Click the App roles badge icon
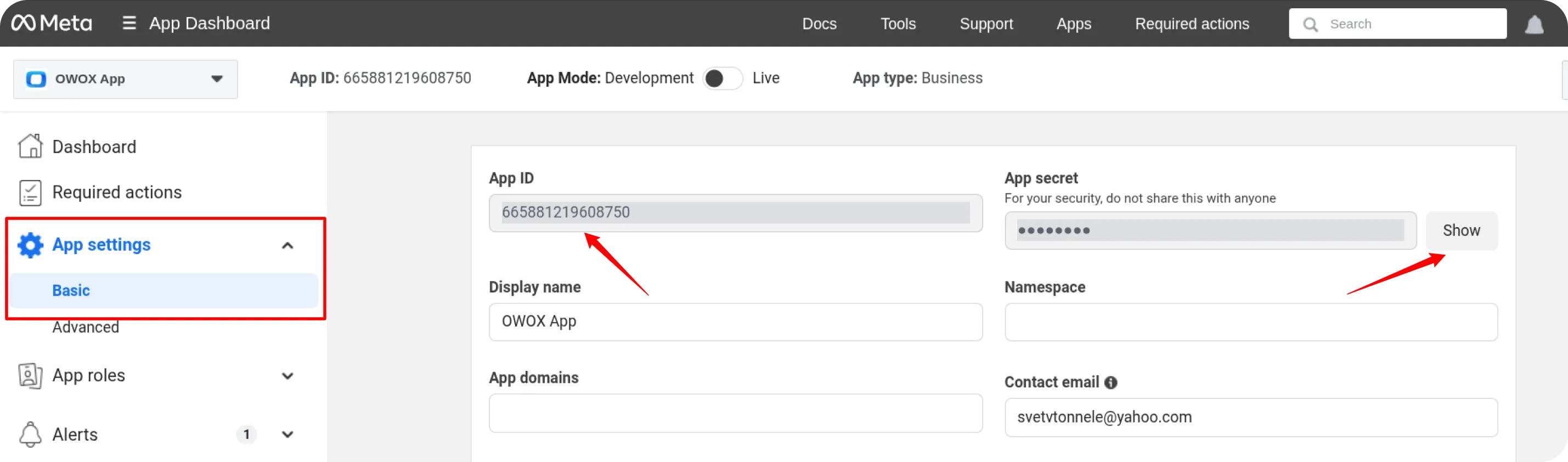The height and width of the screenshot is (462, 1568). [x=30, y=375]
